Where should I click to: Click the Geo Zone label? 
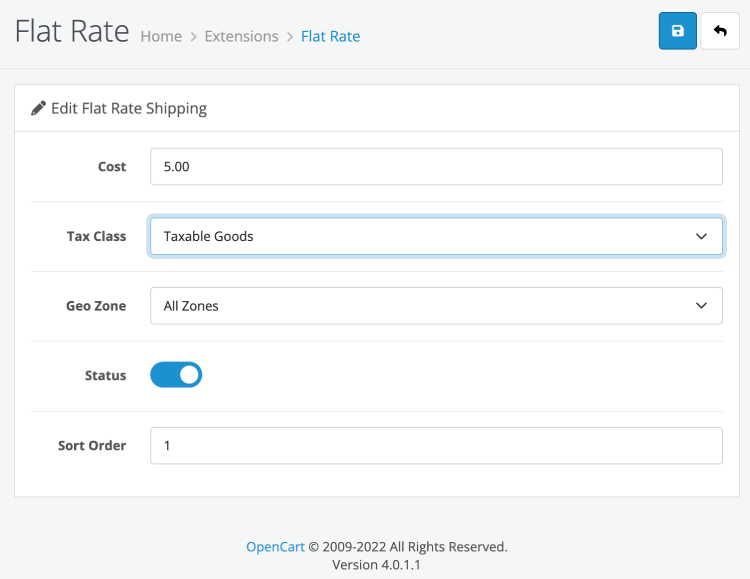tap(96, 306)
